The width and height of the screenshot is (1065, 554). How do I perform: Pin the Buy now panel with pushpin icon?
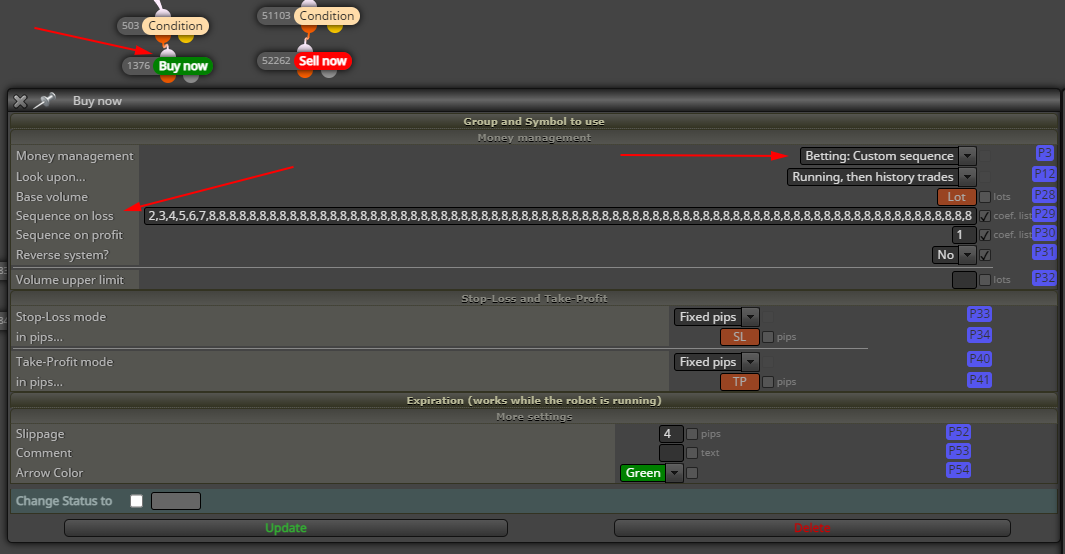click(x=44, y=101)
